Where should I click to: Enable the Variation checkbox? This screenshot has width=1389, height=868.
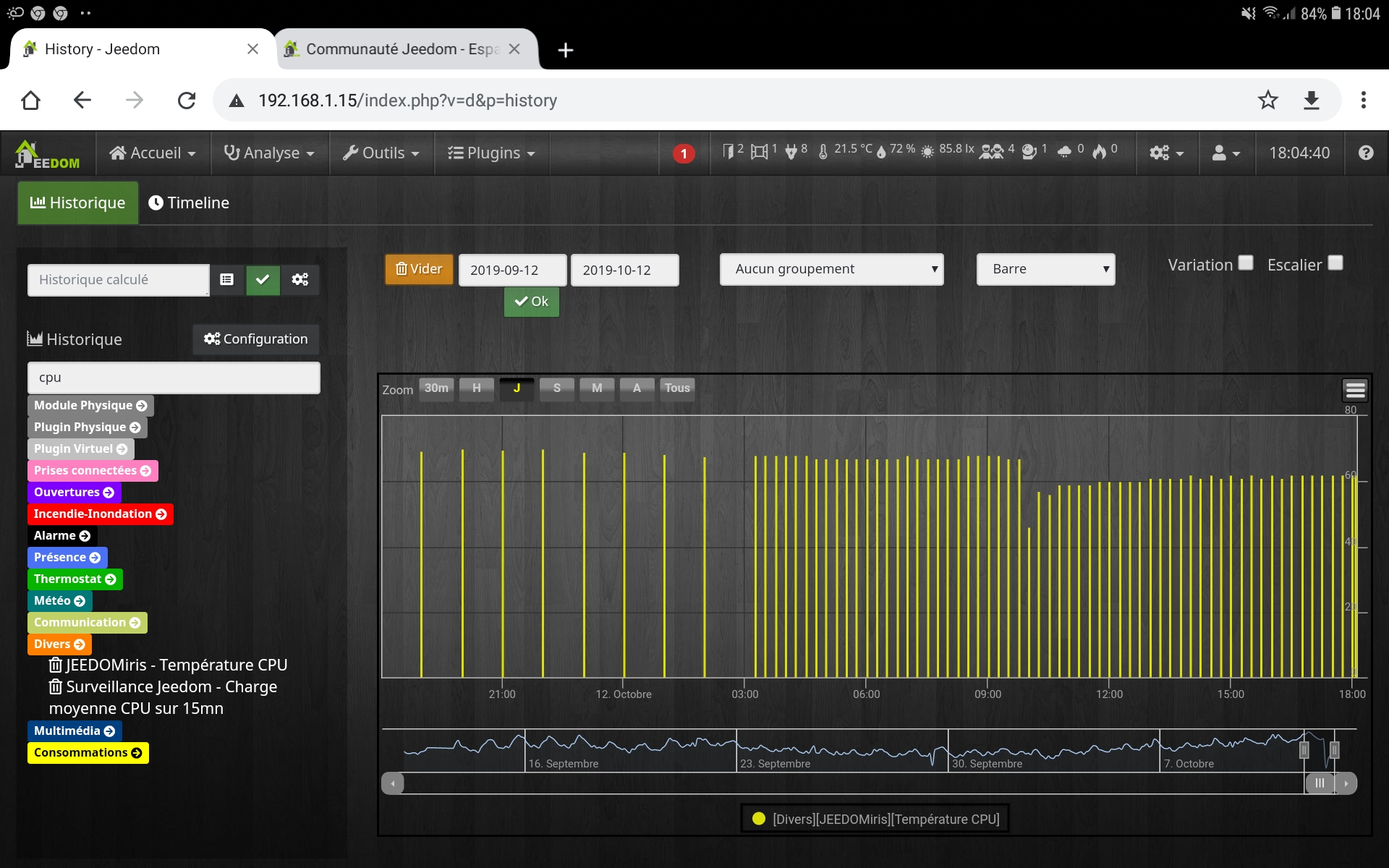[x=1246, y=263]
